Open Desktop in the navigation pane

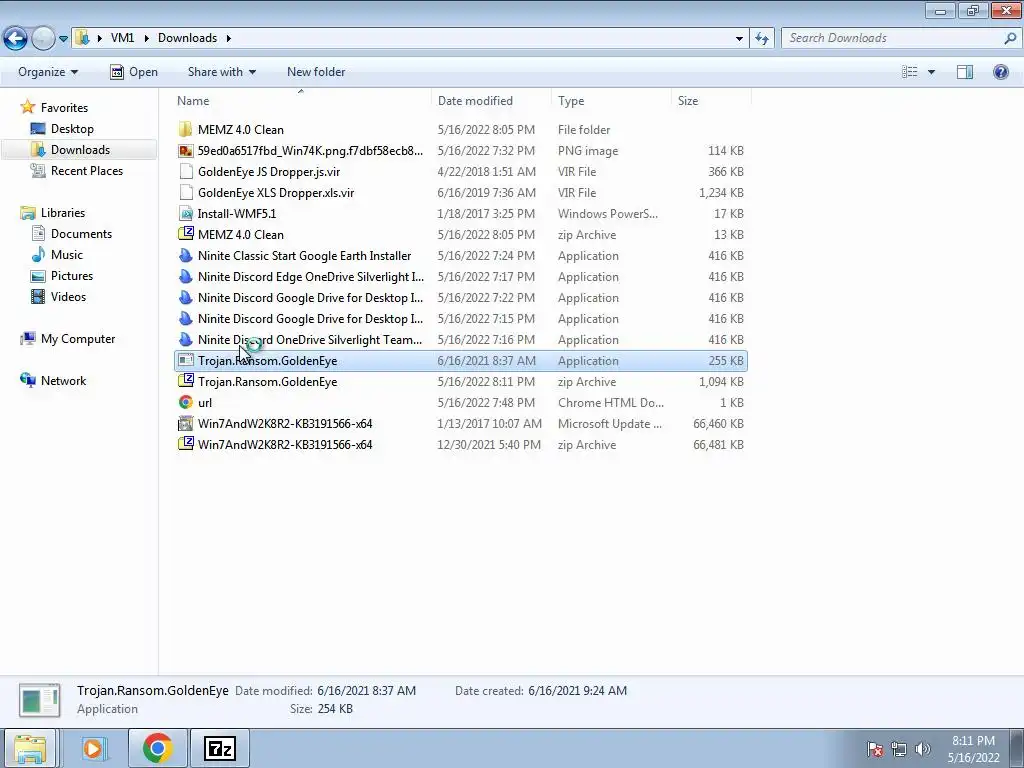72,129
